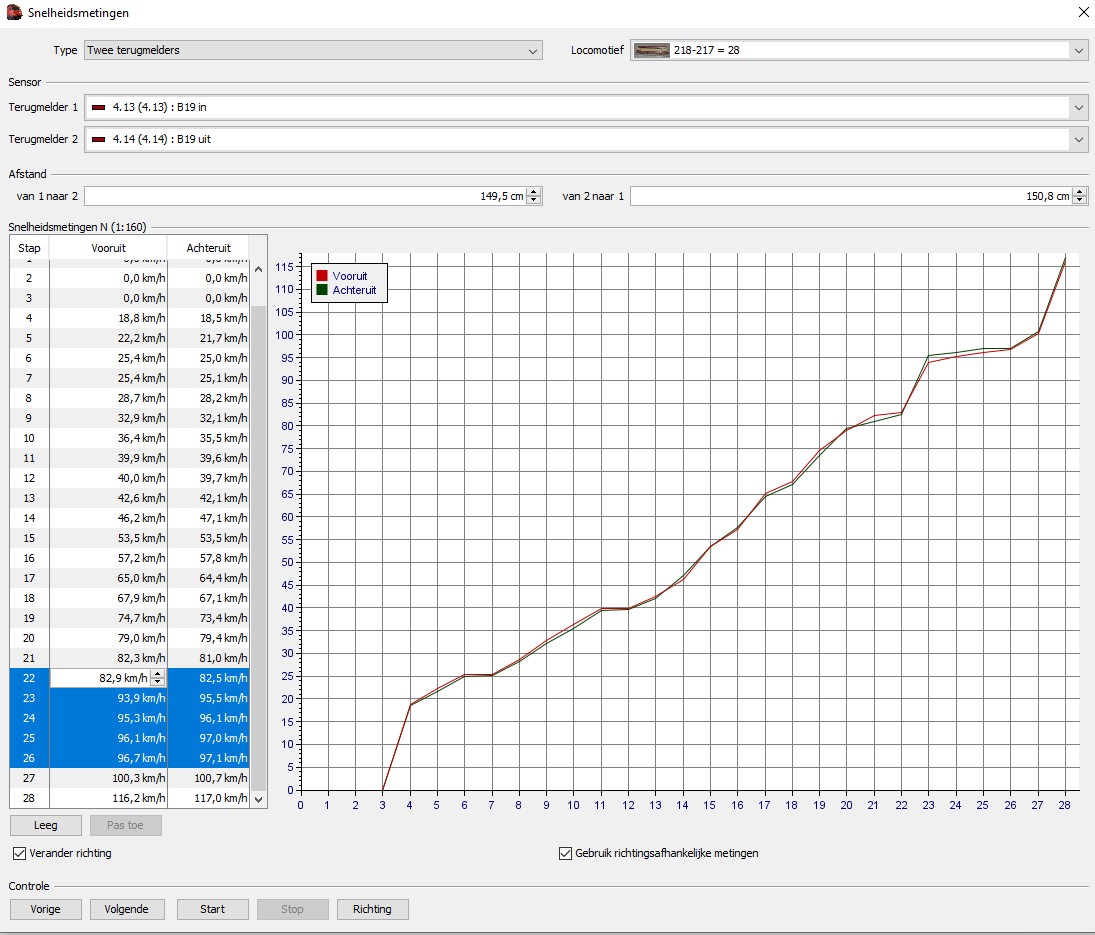Screen dimensions: 1095x935
Task: Select step 14 Achteruit value 47,1 km/h
Action: 208,518
